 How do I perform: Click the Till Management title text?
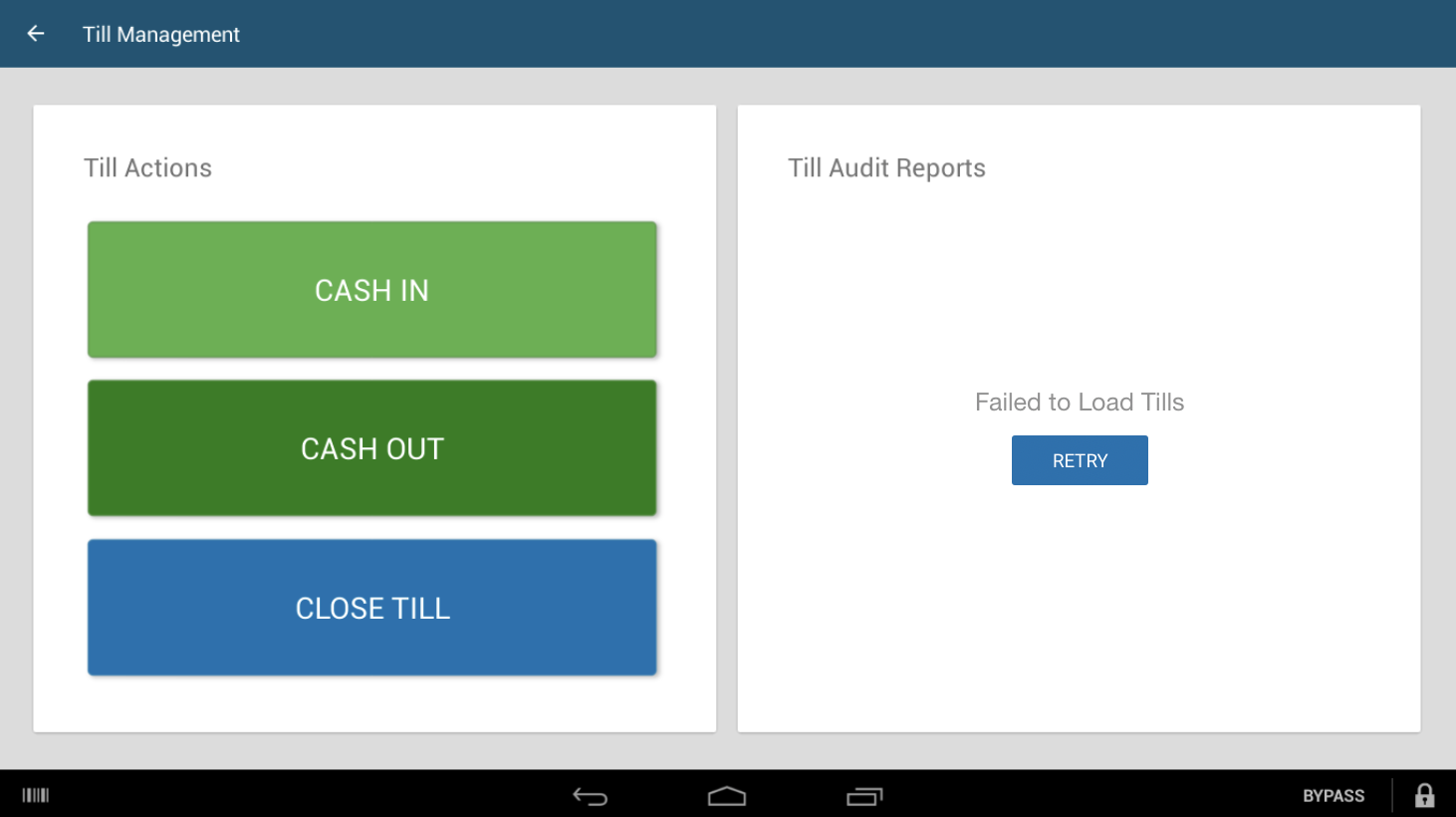161,35
